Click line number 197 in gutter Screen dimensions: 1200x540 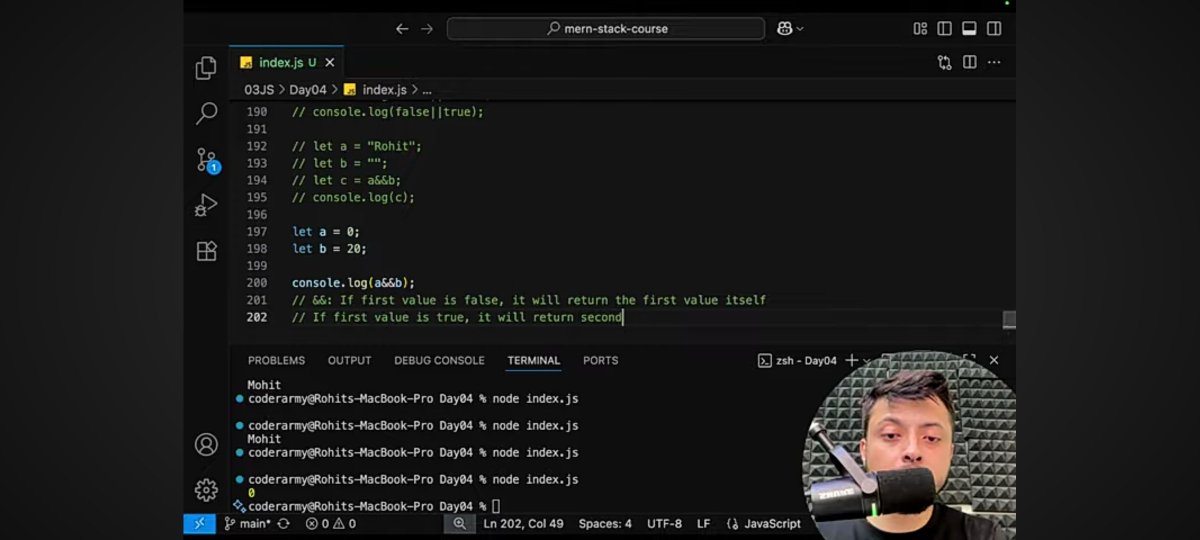(x=256, y=232)
